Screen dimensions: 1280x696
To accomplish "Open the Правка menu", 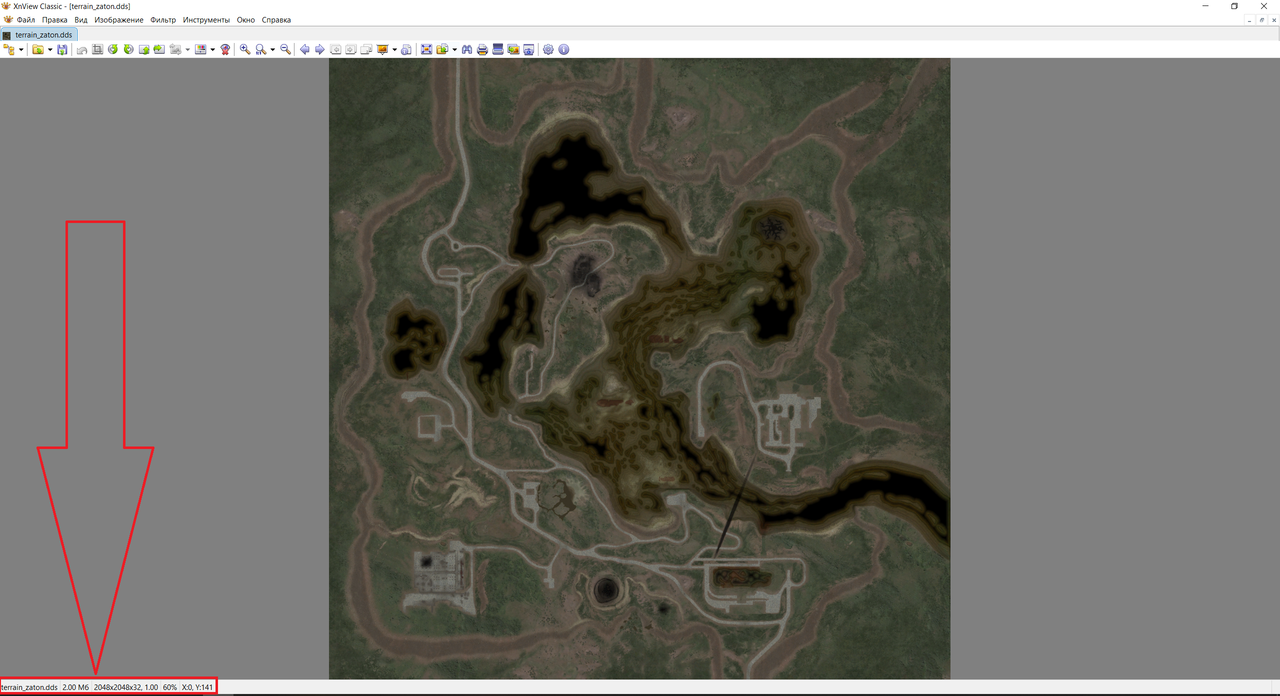I will pyautogui.click(x=55, y=20).
